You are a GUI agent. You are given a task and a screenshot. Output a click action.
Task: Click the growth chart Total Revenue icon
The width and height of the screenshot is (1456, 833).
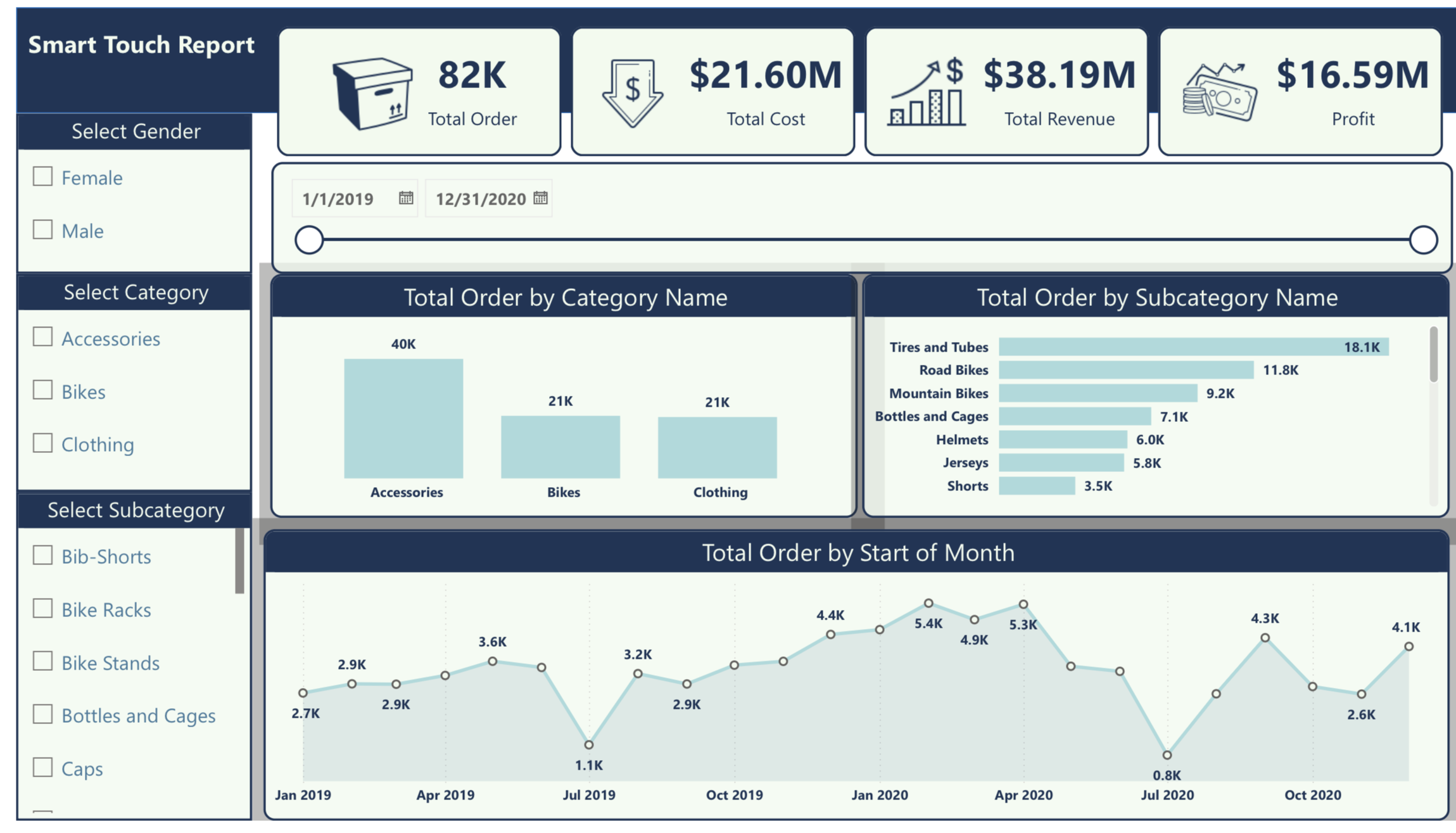(x=926, y=92)
